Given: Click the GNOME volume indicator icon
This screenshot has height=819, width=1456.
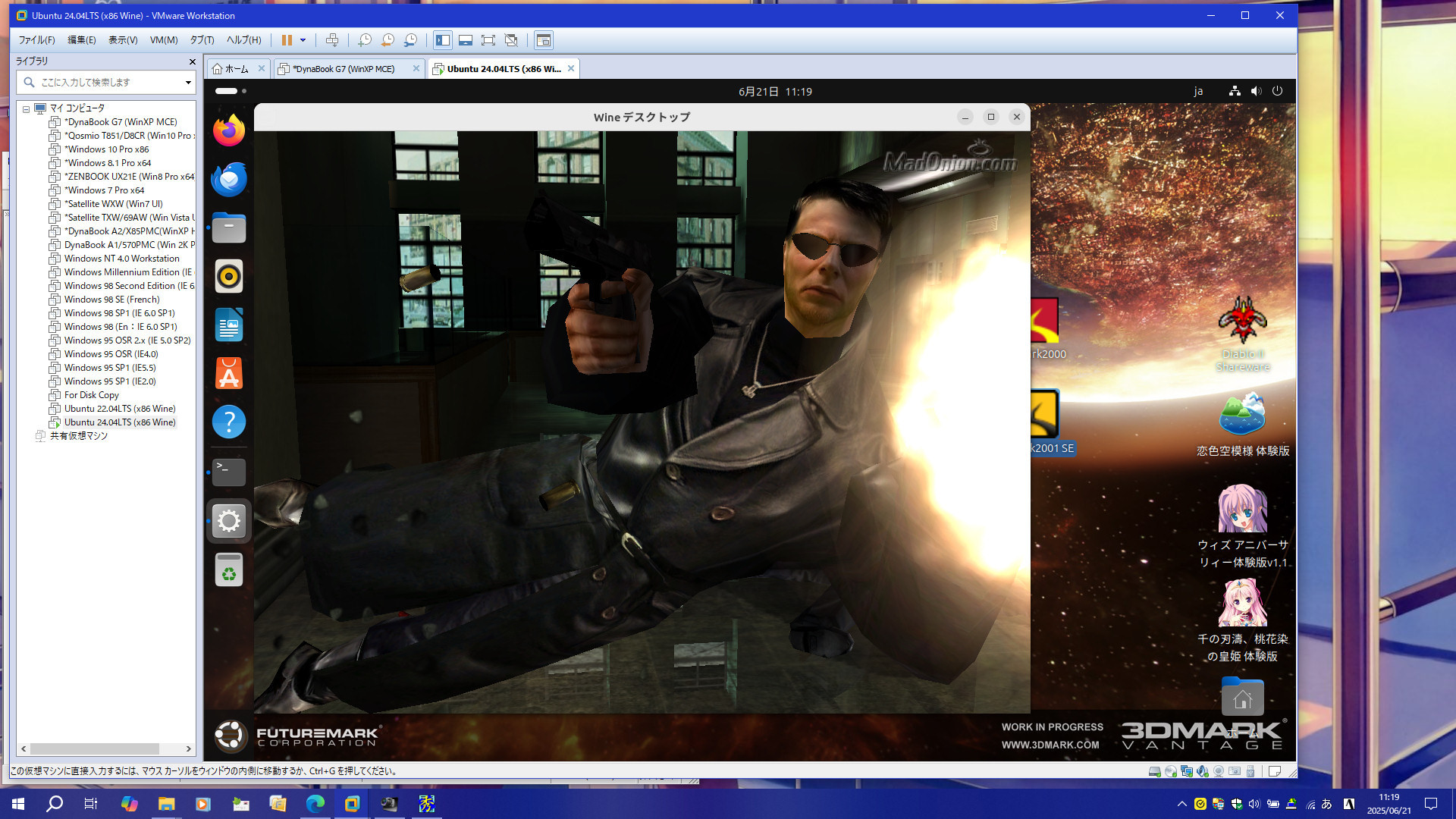Looking at the screenshot, I should [x=1256, y=91].
